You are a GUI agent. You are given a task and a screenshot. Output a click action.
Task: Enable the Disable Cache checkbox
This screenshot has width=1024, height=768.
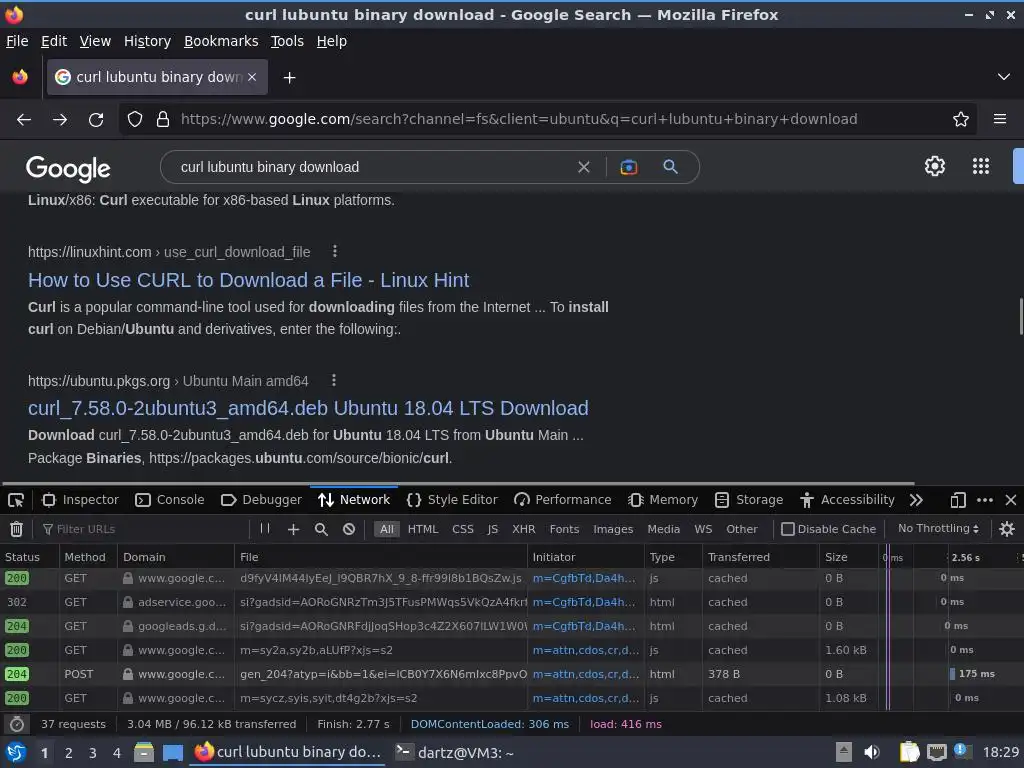point(788,529)
